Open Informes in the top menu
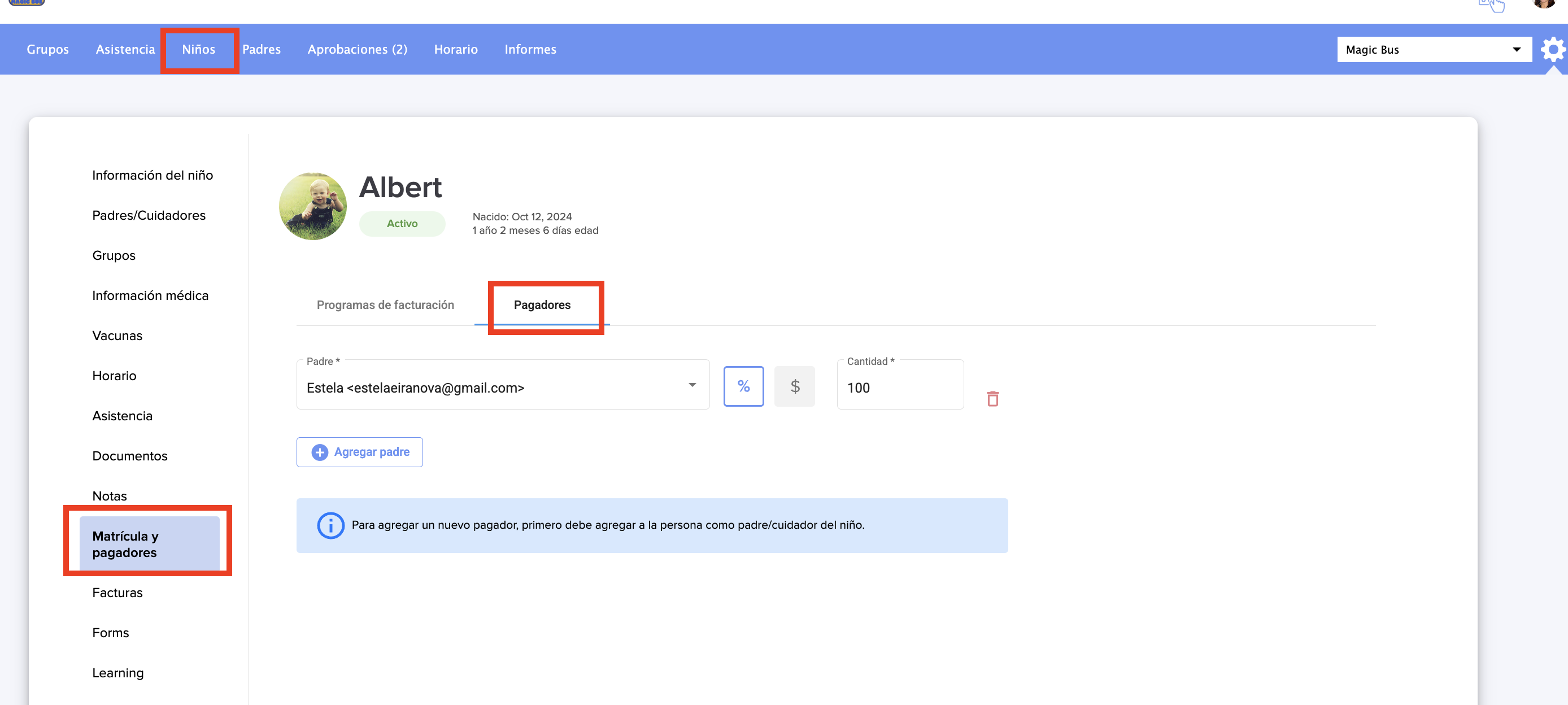This screenshot has width=1568, height=705. [530, 49]
